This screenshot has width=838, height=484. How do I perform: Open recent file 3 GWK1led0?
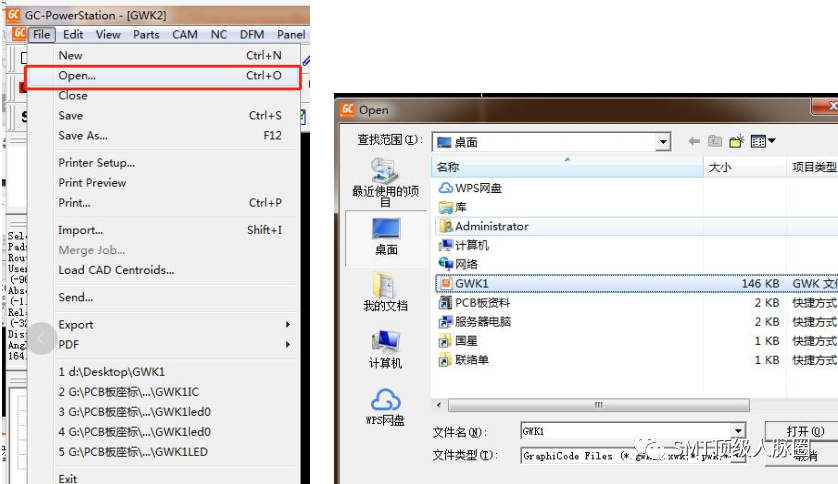[163, 412]
